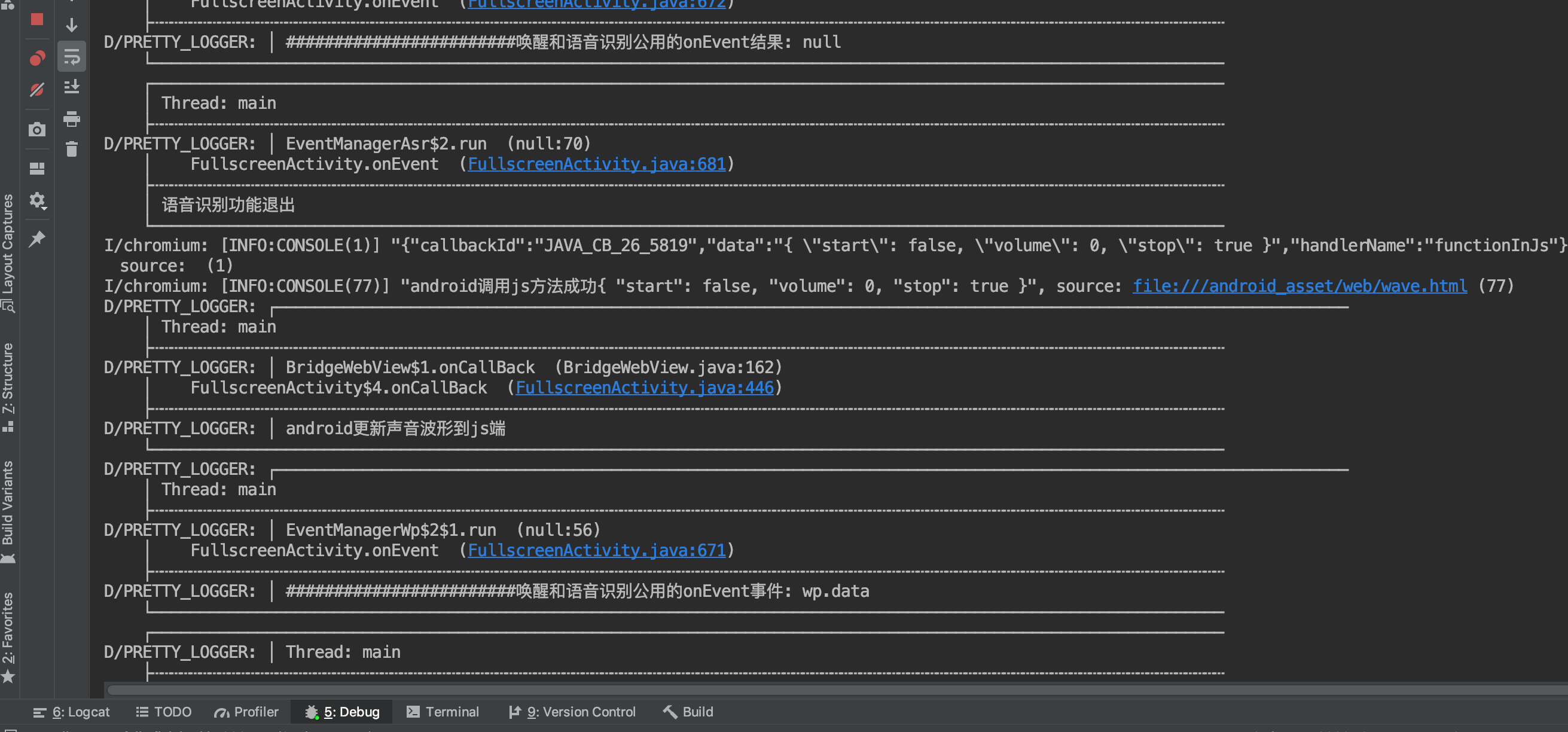Click the 'android更新声音波形到js端' log line

(396, 428)
